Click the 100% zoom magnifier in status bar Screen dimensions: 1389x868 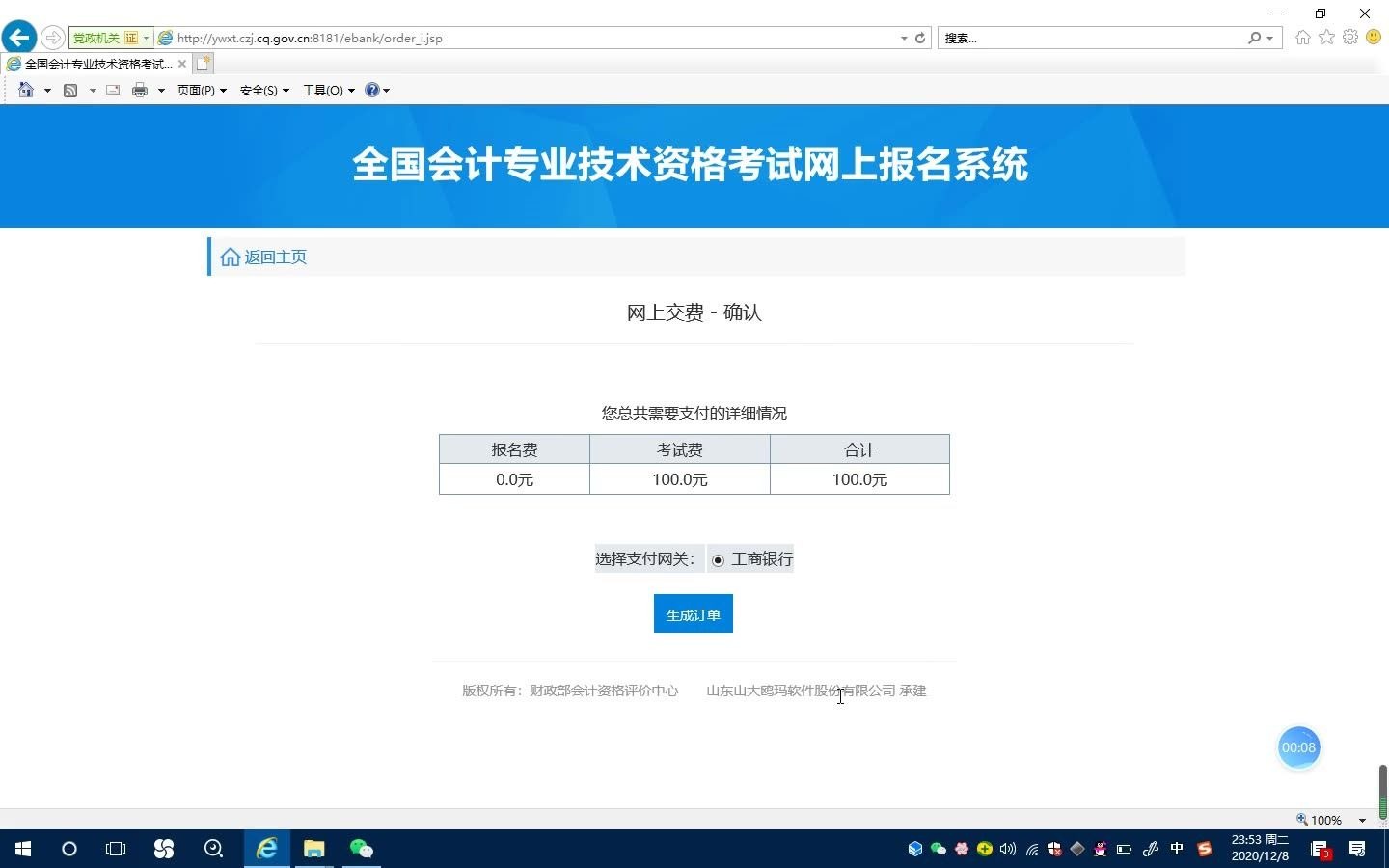point(1302,819)
